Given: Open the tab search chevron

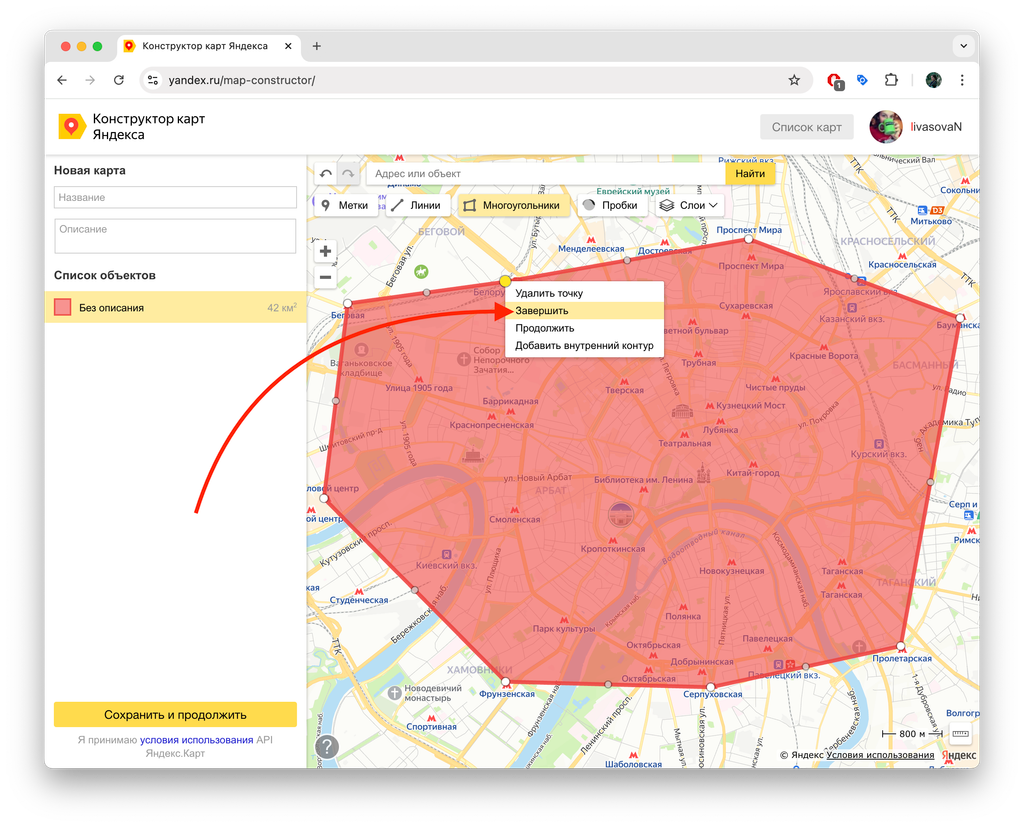Looking at the screenshot, I should 963,46.
